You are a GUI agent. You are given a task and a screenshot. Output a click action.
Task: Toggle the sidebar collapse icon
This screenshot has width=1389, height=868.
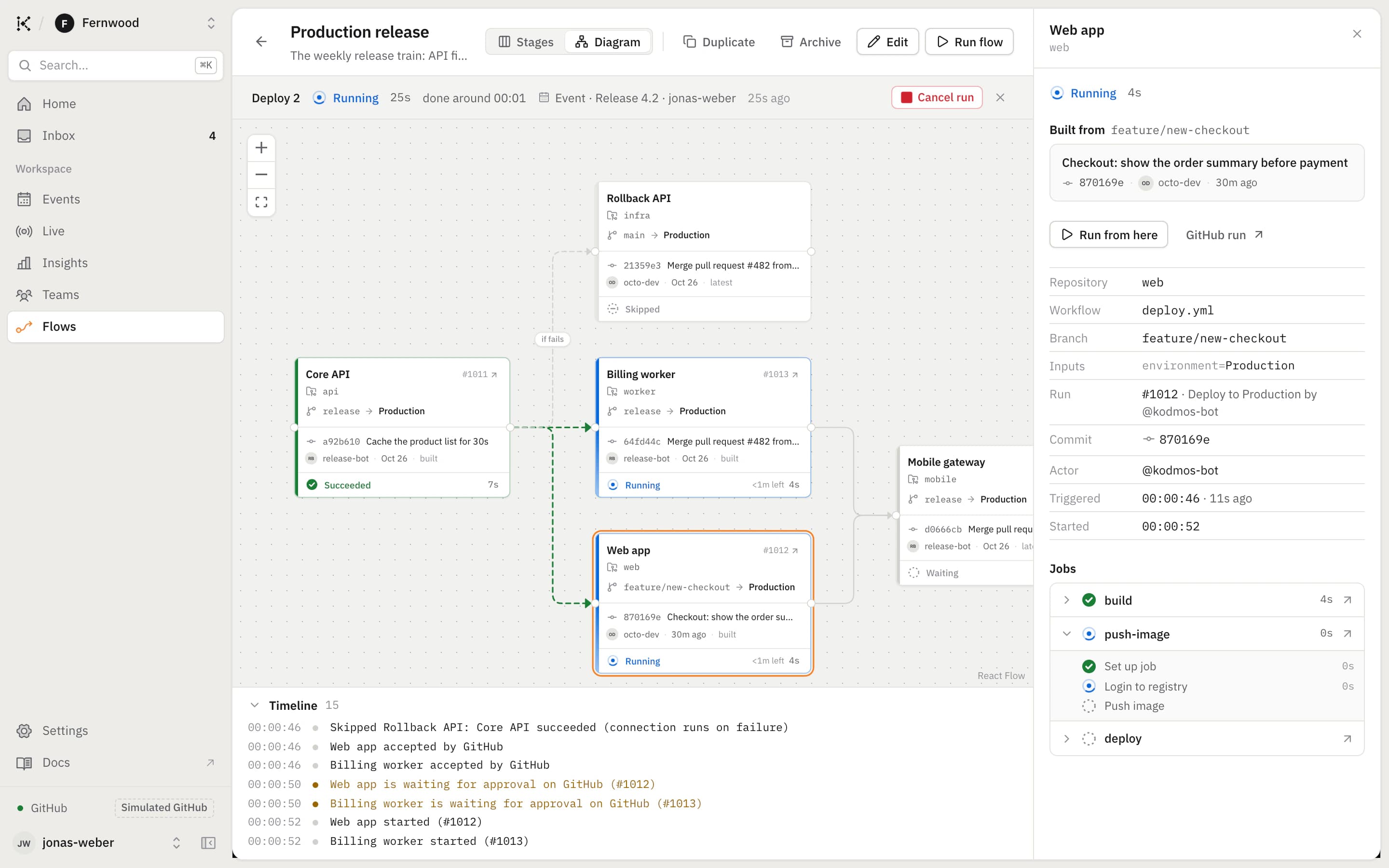point(208,843)
